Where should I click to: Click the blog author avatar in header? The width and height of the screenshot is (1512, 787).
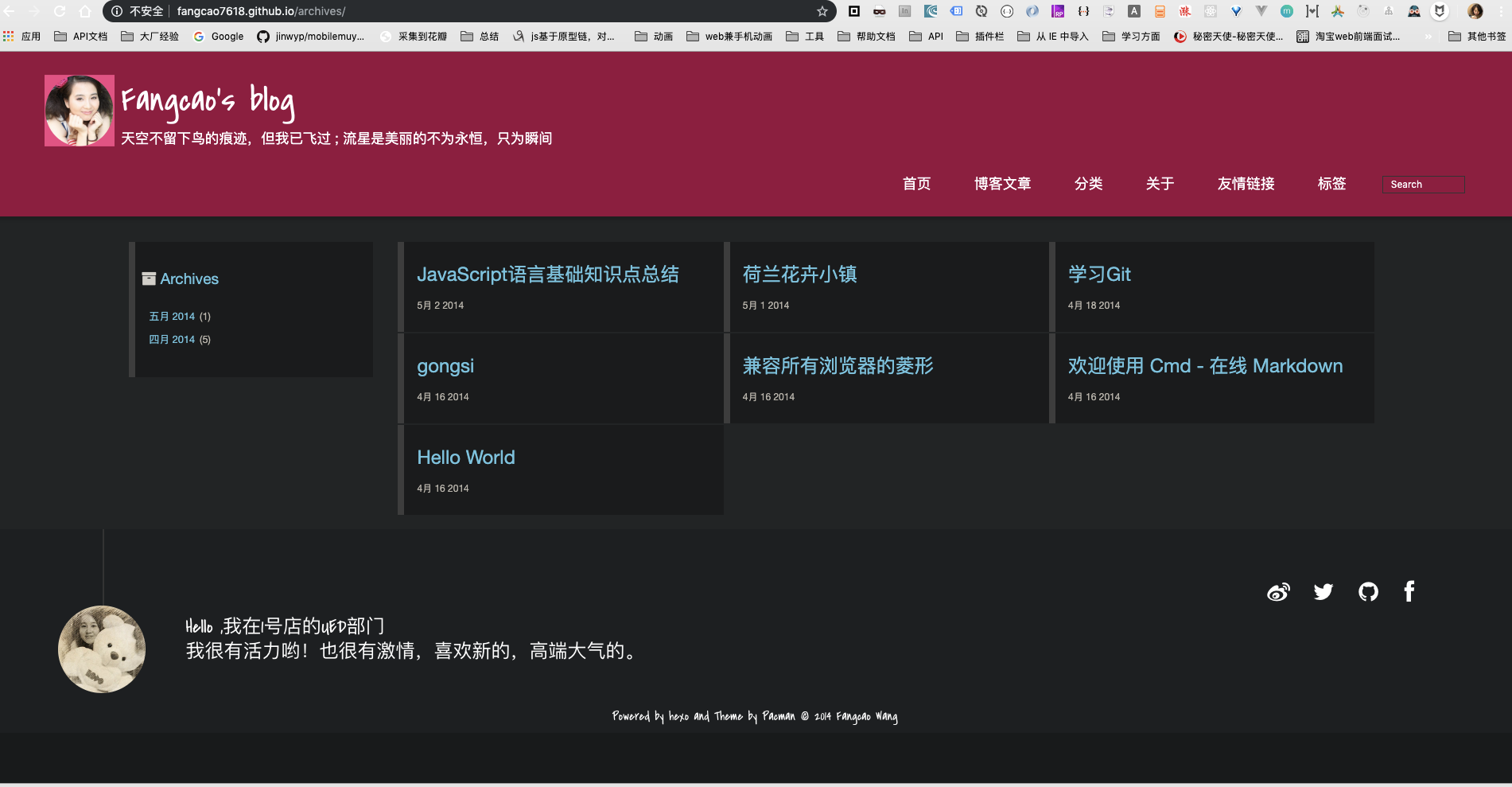[x=80, y=111]
